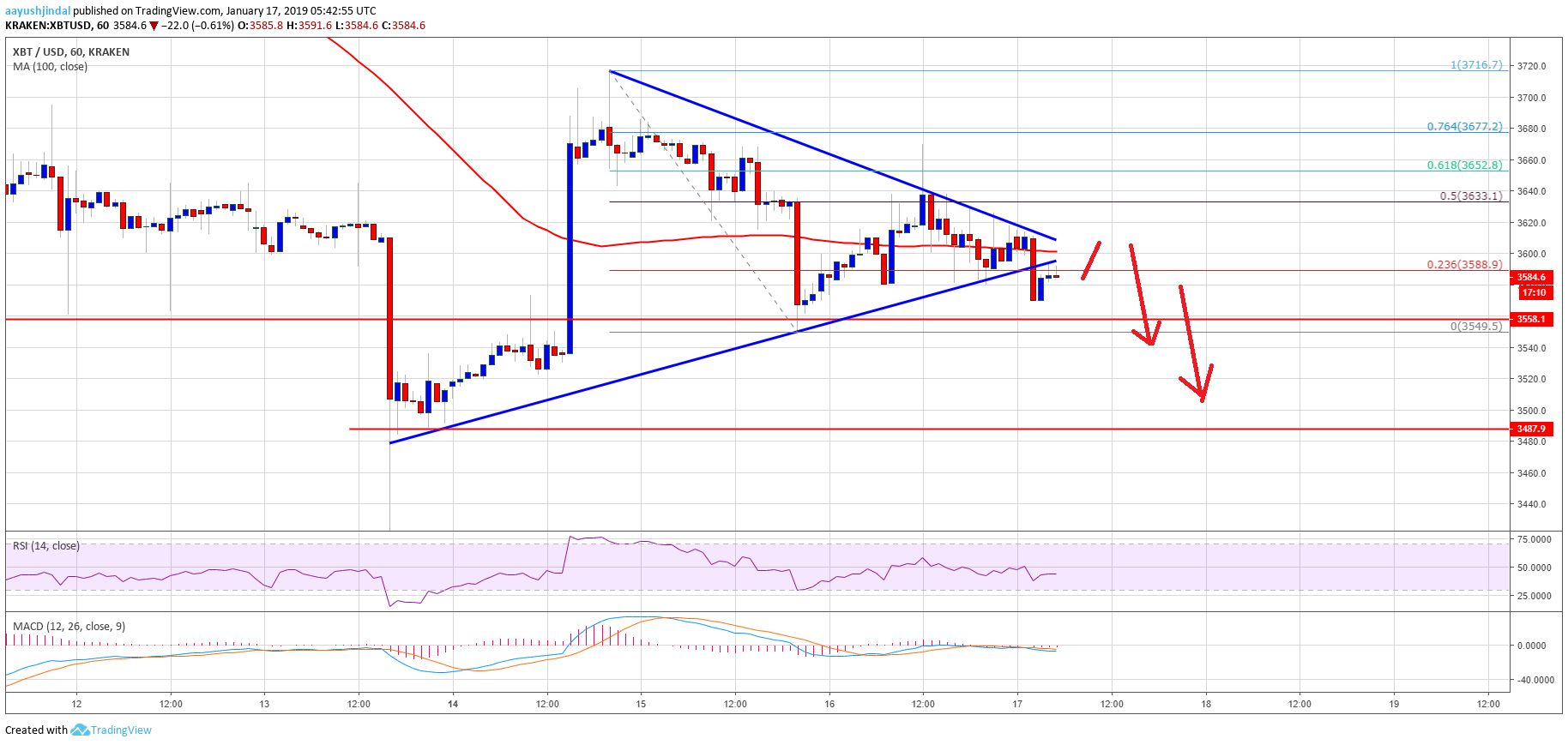This screenshot has width=1568, height=745.
Task: Click the 3600.0 price axis label
Action: [x=1532, y=254]
